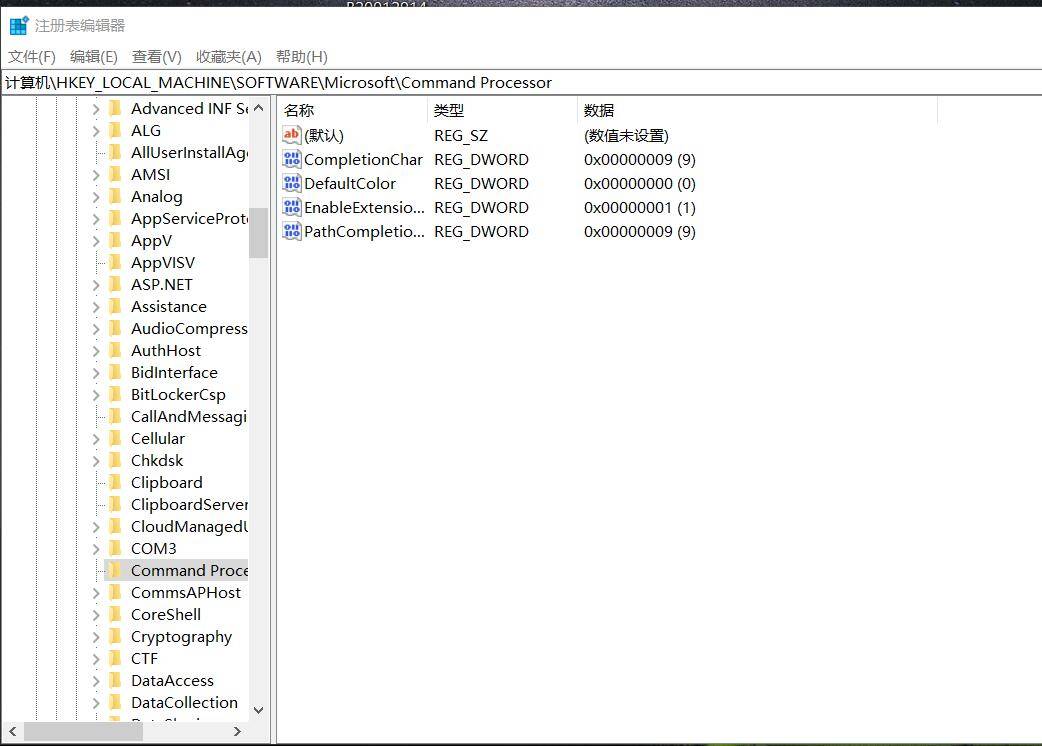Click the EnableExtensions DWORD icon
The height and width of the screenshot is (746, 1042).
(292, 207)
